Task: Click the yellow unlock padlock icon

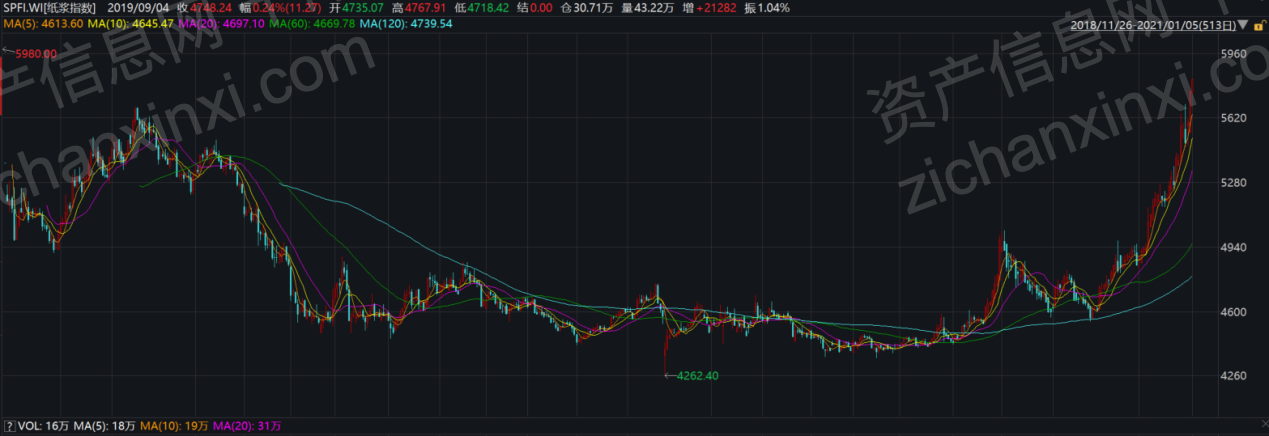Action: tap(1258, 25)
